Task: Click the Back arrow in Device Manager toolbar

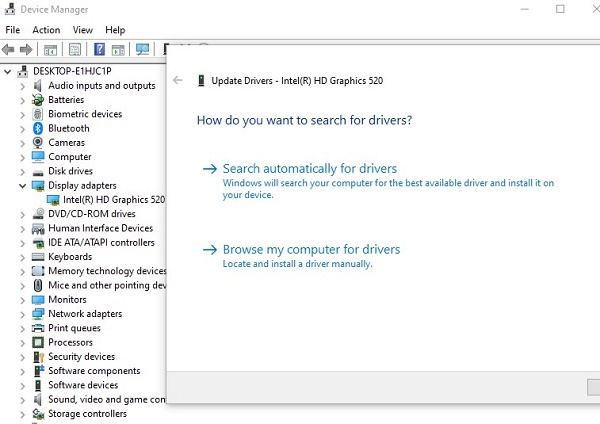Action: 9,49
